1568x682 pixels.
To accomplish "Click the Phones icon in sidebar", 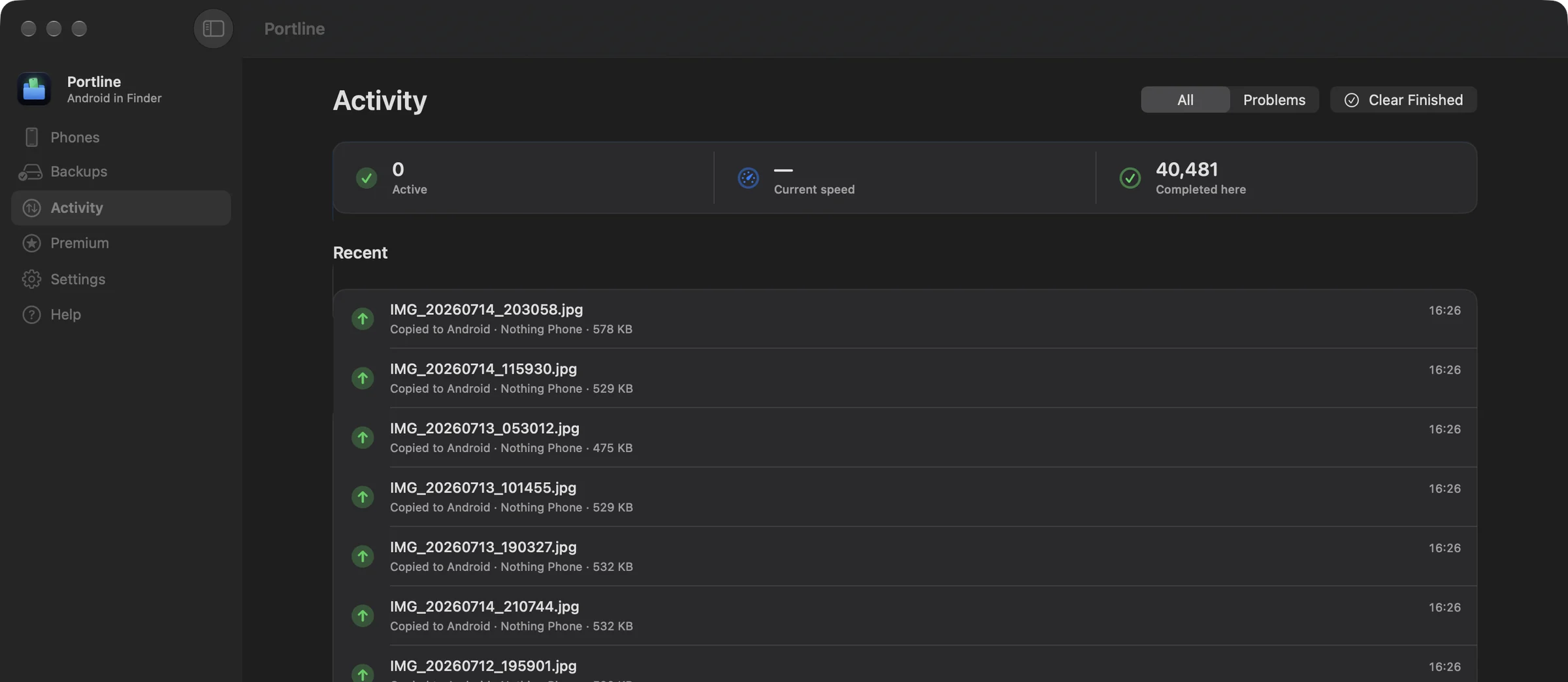I will 31,137.
